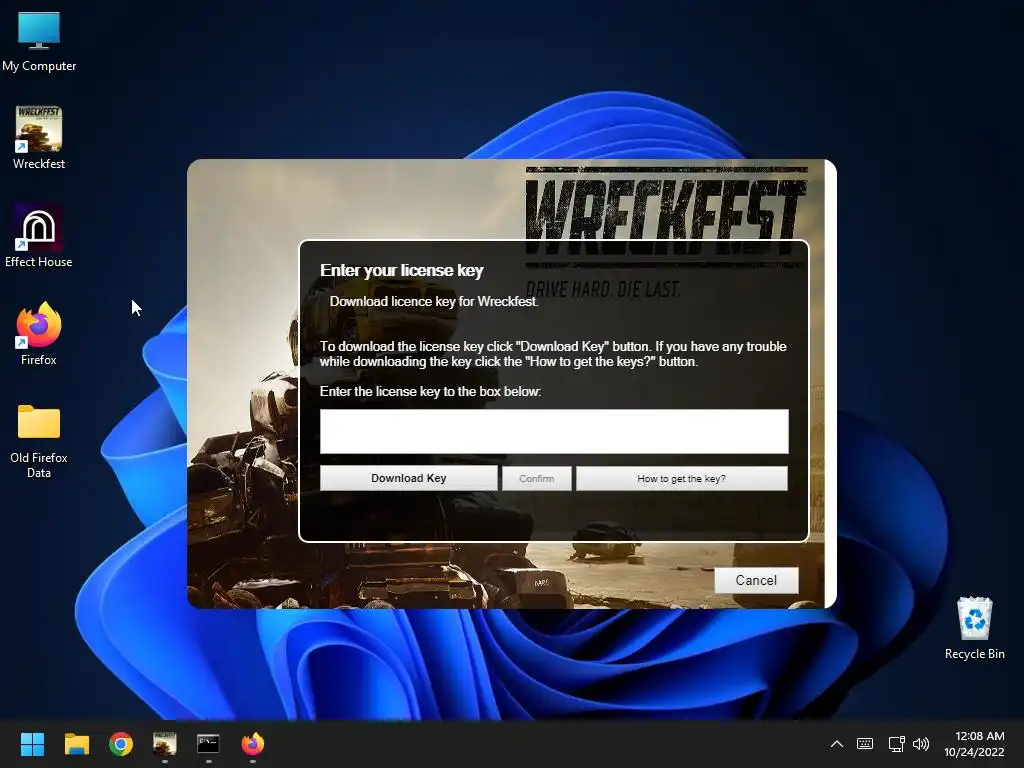
Task: Open the touch keyboard tray icon
Action: click(x=865, y=744)
